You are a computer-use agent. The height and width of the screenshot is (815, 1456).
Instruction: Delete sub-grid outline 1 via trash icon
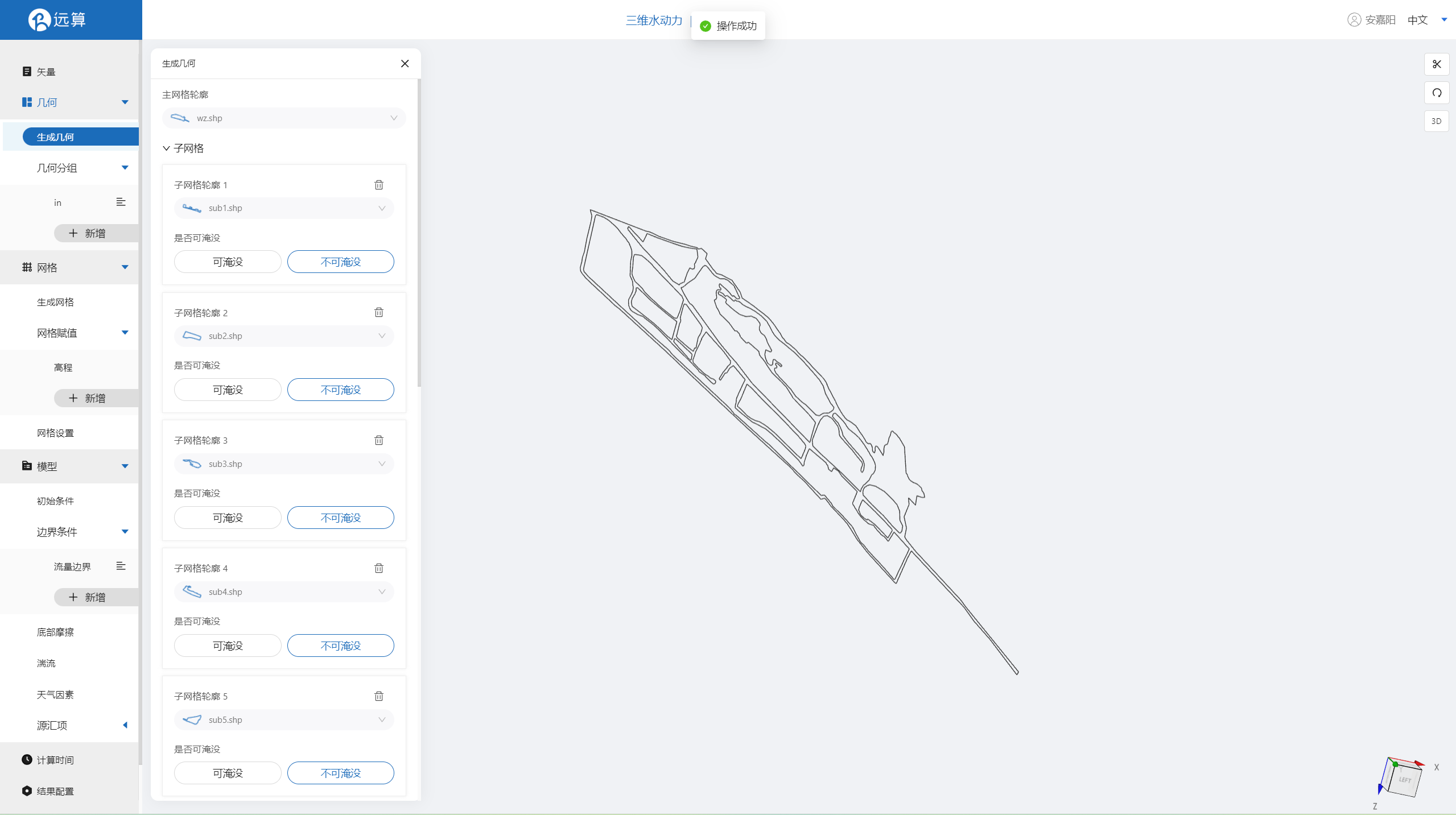point(379,185)
